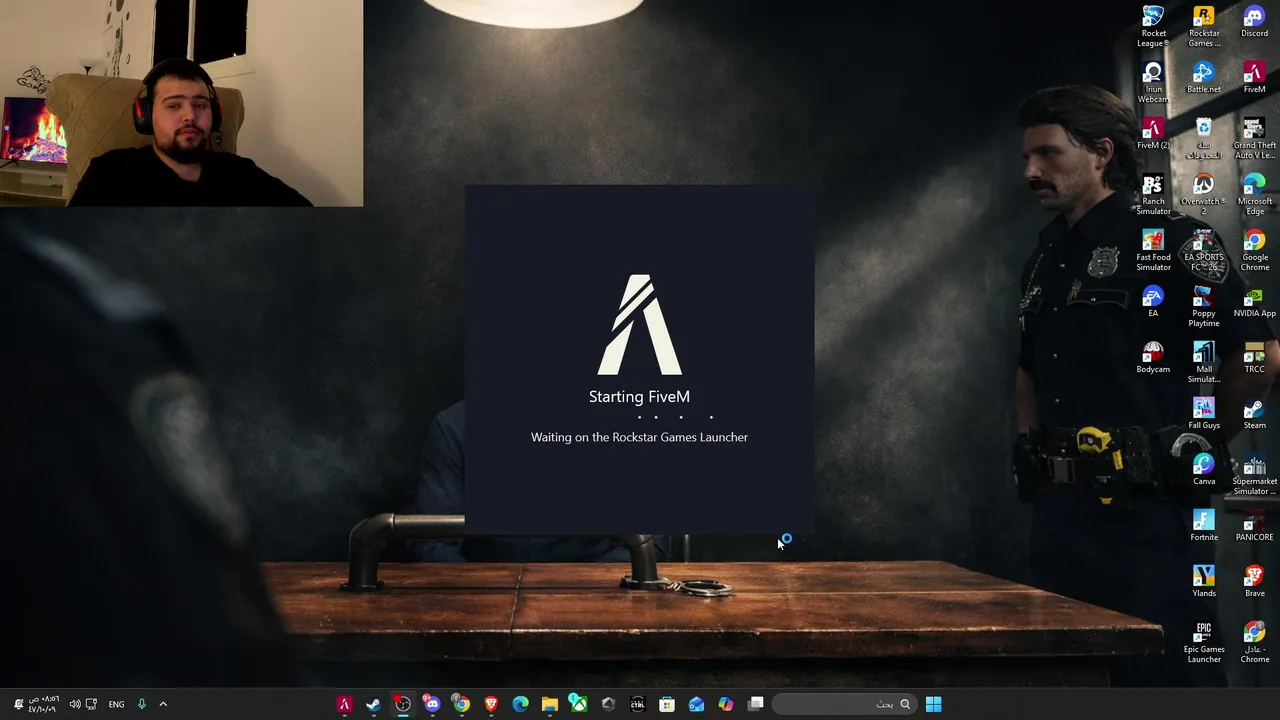Open the Grand Theft Auto V desktop shortcut
1280x720 pixels.
tap(1254, 138)
